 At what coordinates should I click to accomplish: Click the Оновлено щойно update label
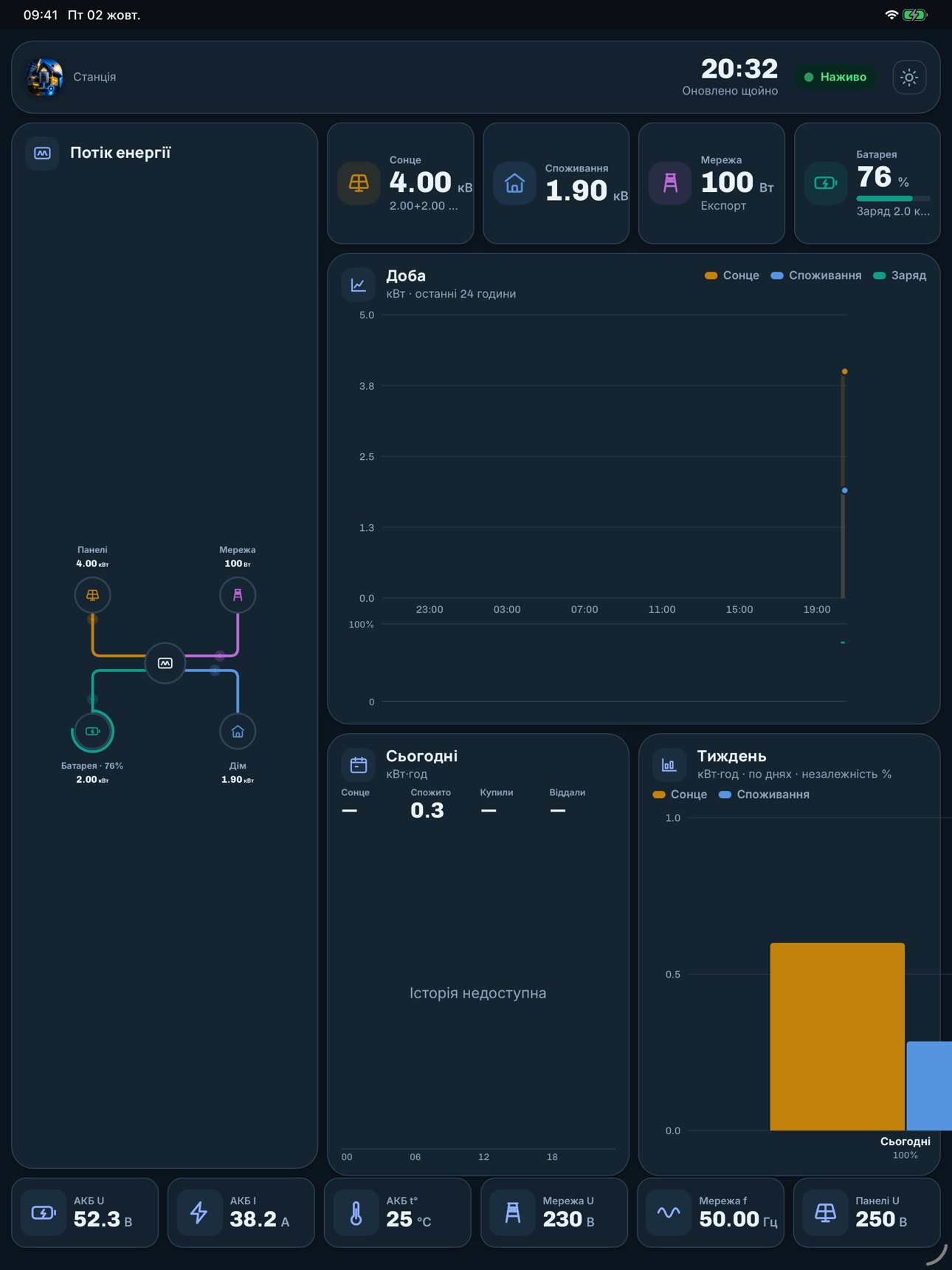click(x=730, y=91)
